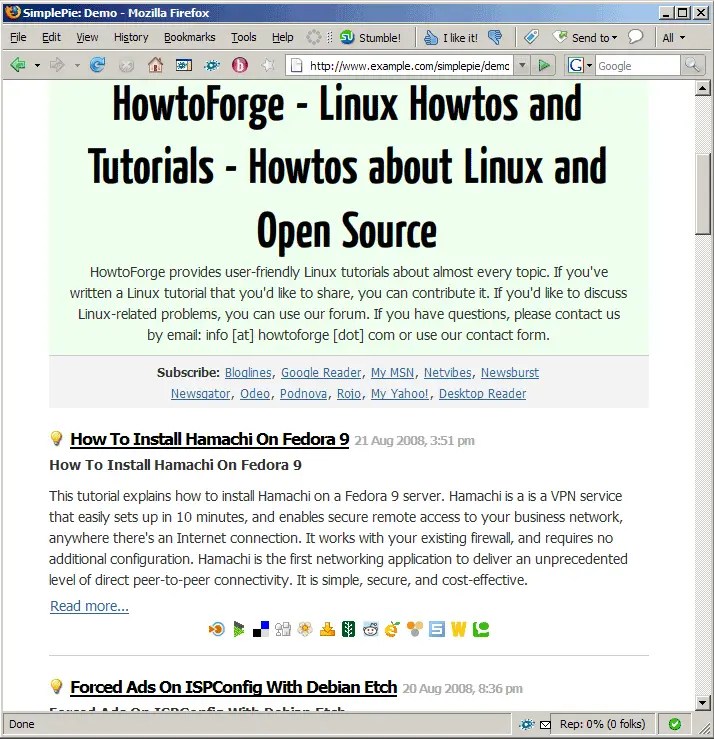Click the green Back arrow button
714x739 pixels.
coord(17,65)
